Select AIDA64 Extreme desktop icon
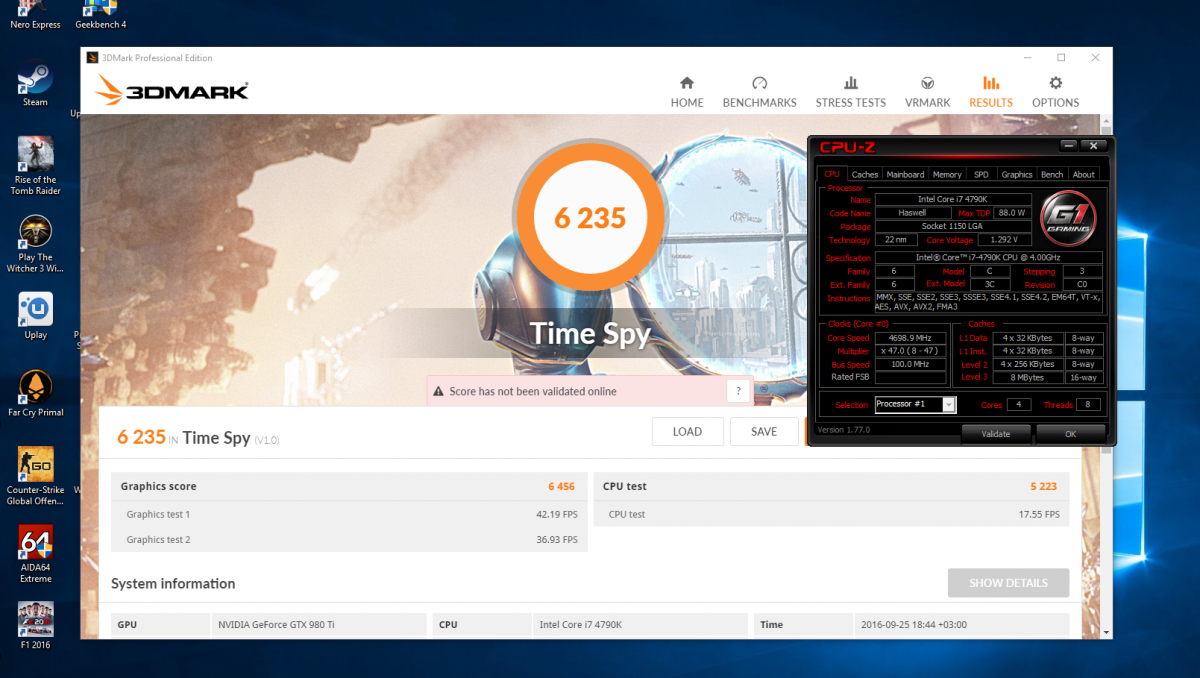This screenshot has height=678, width=1200. (36, 555)
